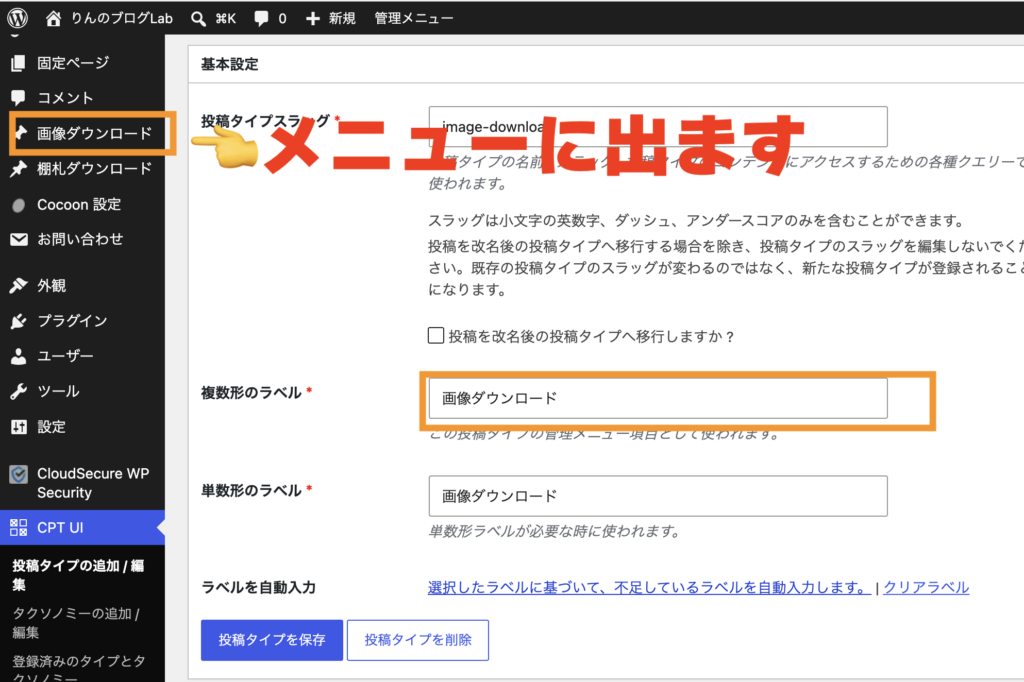Click the pin icon beside 画像ダウンロード

[21, 133]
